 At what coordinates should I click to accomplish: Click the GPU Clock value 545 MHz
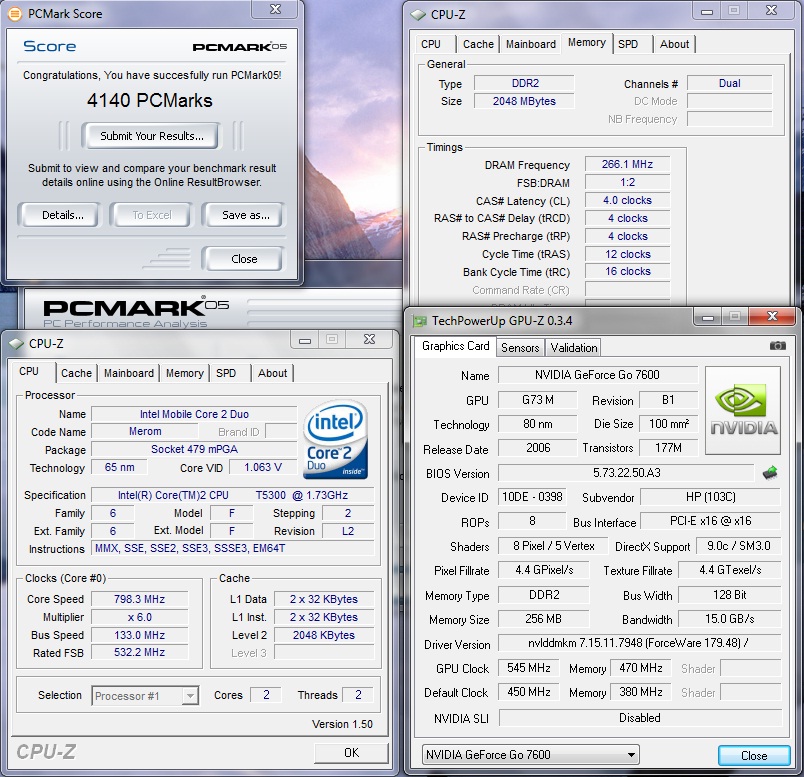pyautogui.click(x=529, y=668)
